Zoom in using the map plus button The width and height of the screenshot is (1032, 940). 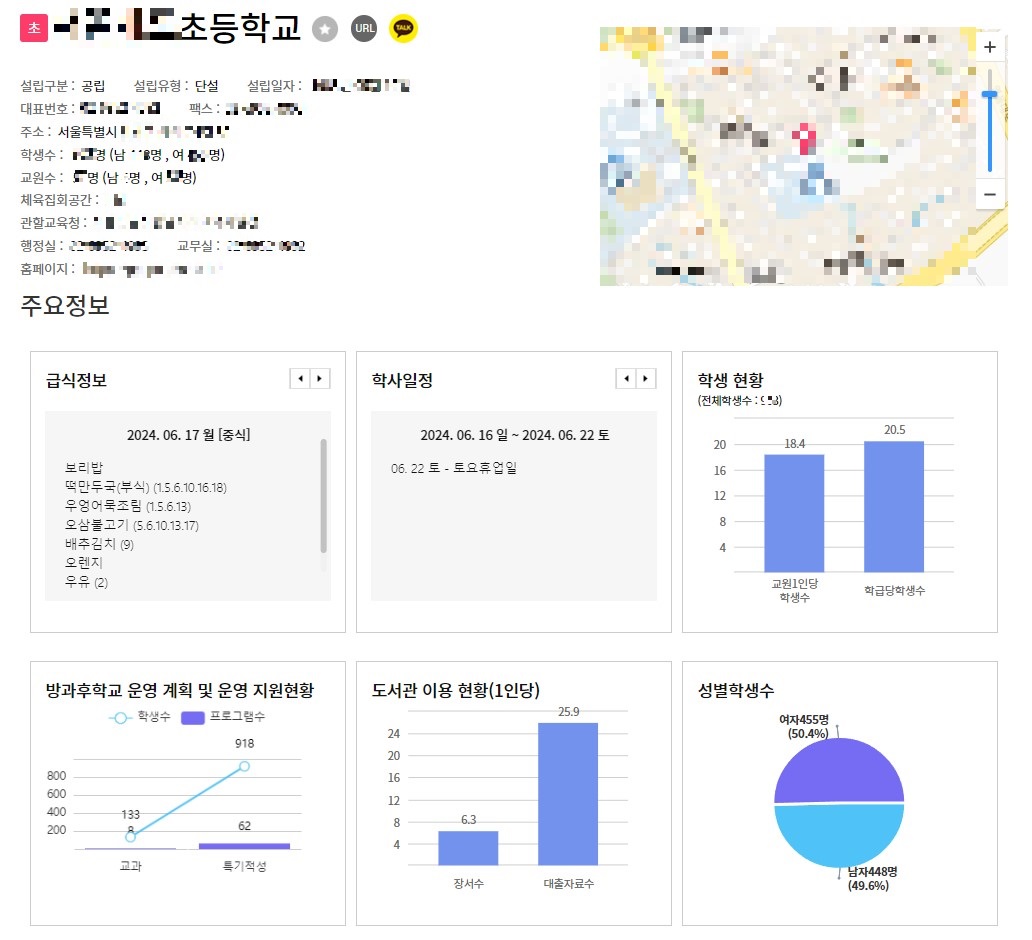(x=990, y=47)
